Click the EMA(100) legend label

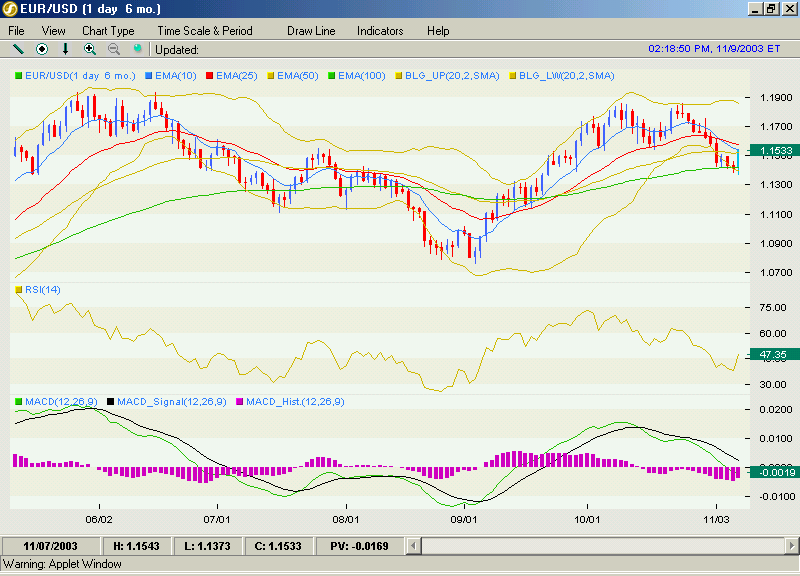tap(362, 76)
